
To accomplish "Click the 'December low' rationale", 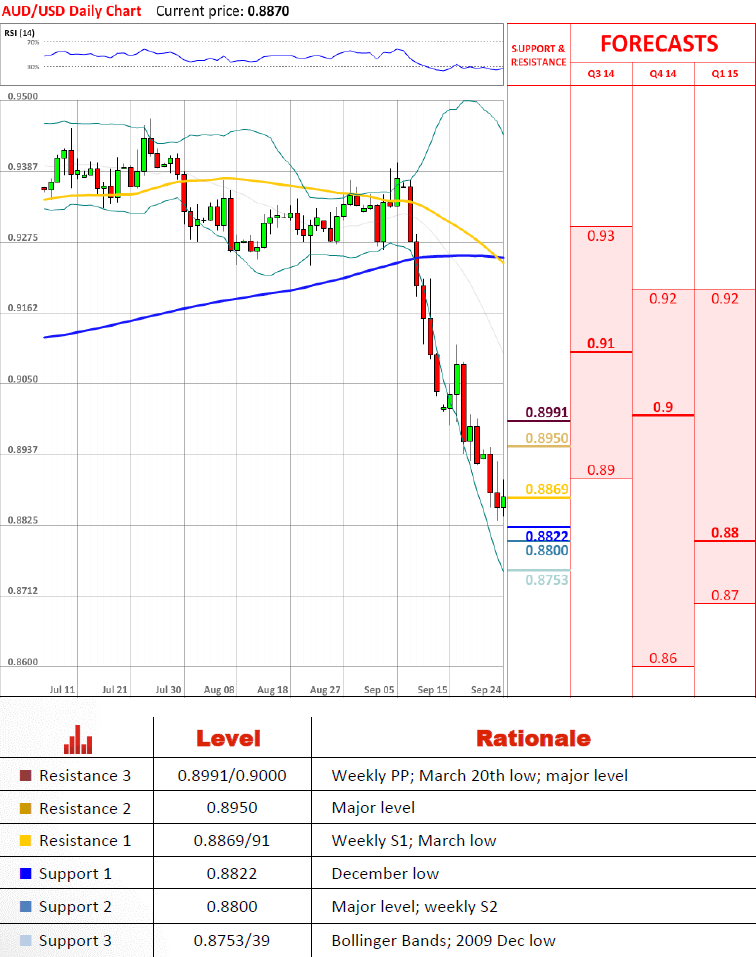I will 385,874.
